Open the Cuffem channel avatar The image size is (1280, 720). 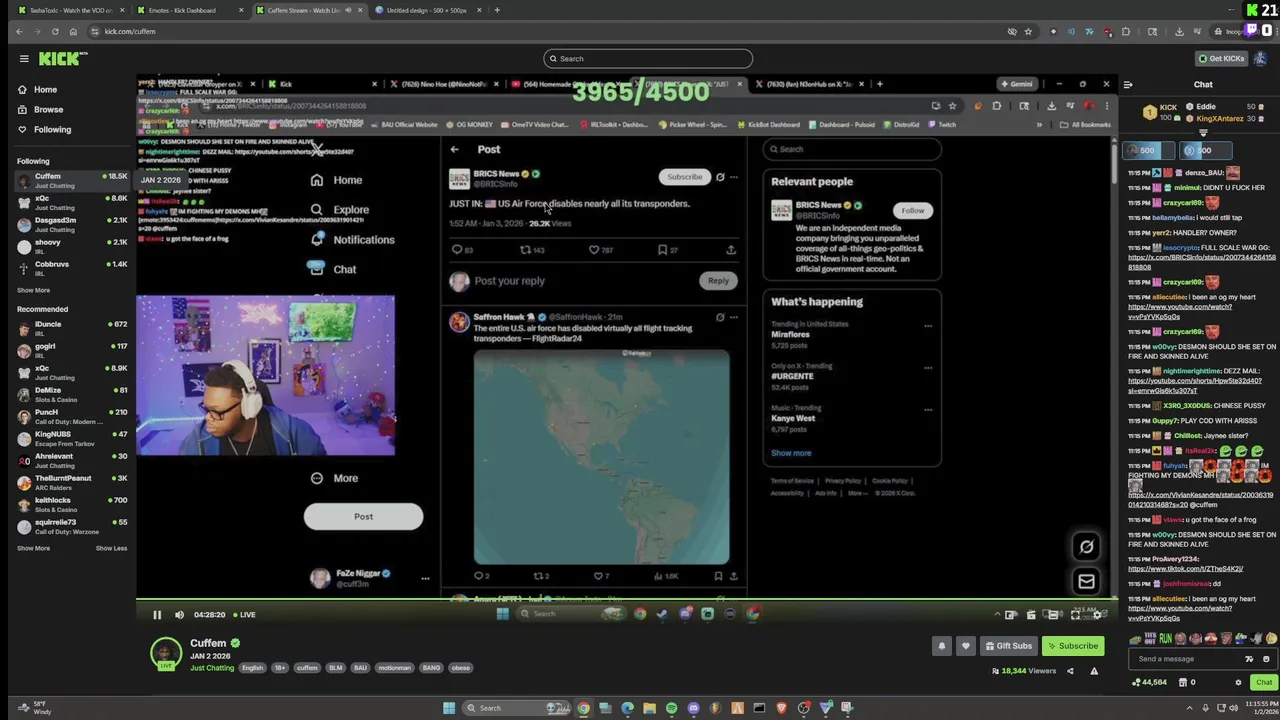click(166, 653)
